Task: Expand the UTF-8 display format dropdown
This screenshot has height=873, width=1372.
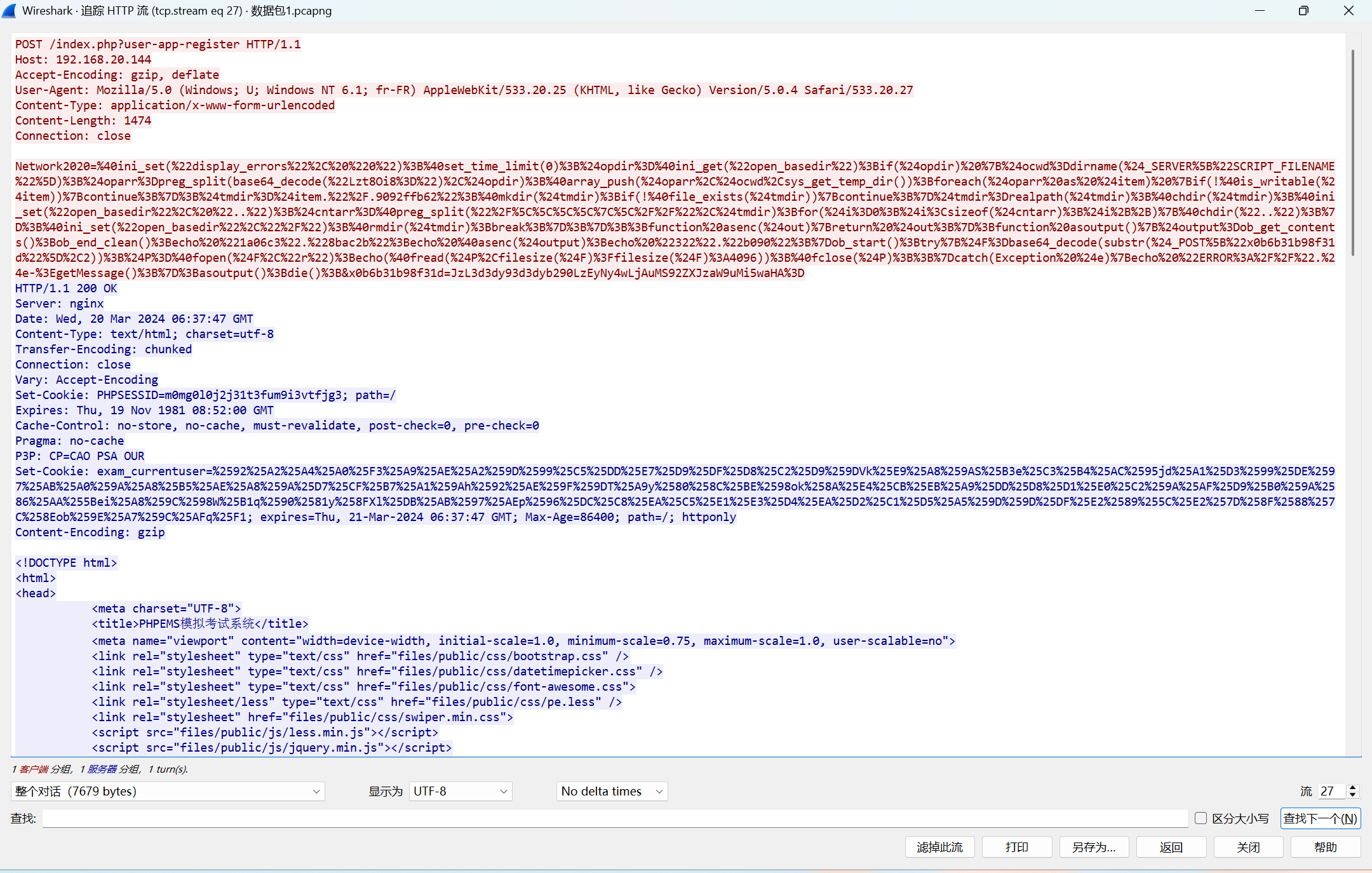Action: coord(460,791)
